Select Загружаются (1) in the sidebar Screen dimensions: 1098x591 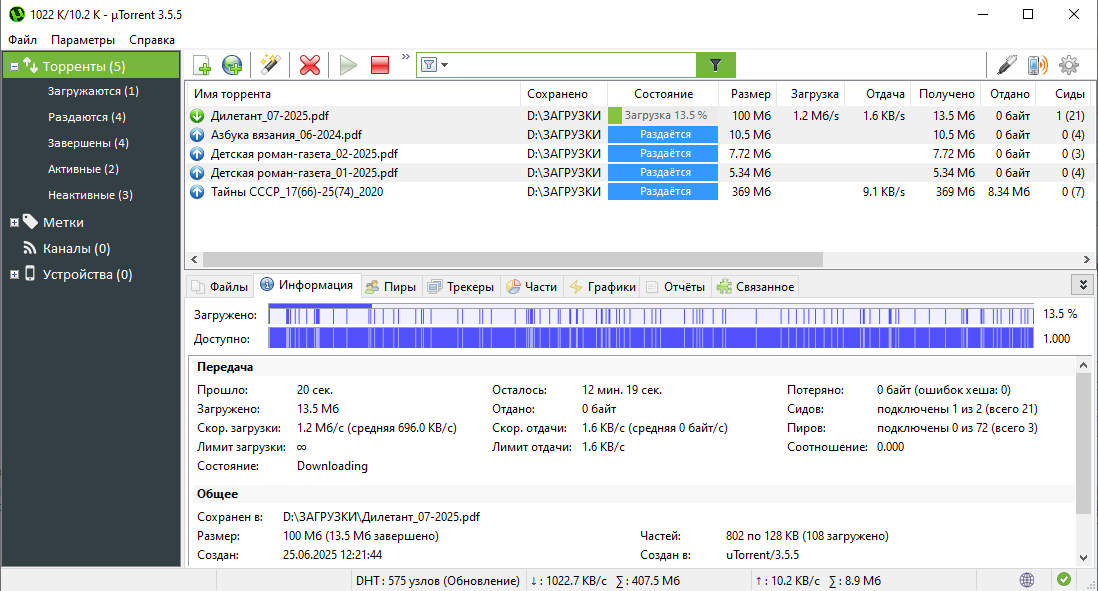pos(93,91)
